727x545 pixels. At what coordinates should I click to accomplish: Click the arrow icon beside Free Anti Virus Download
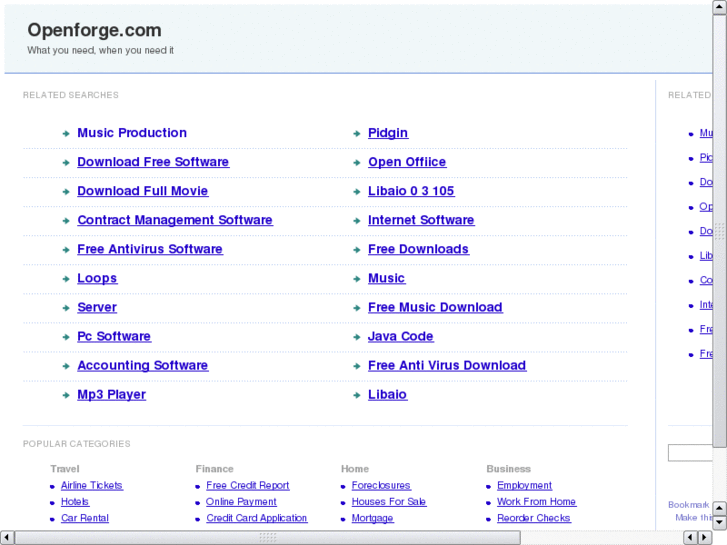click(357, 366)
